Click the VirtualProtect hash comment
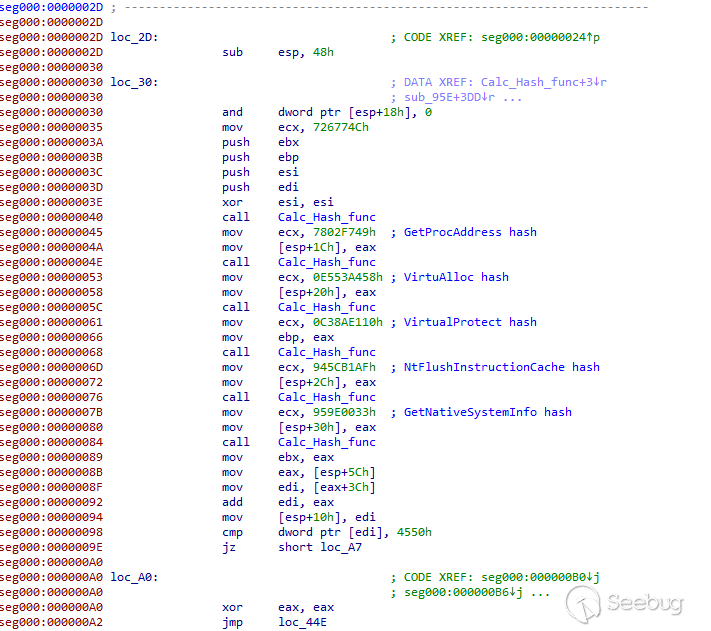This screenshot has height=631, width=711. pyautogui.click(x=470, y=322)
